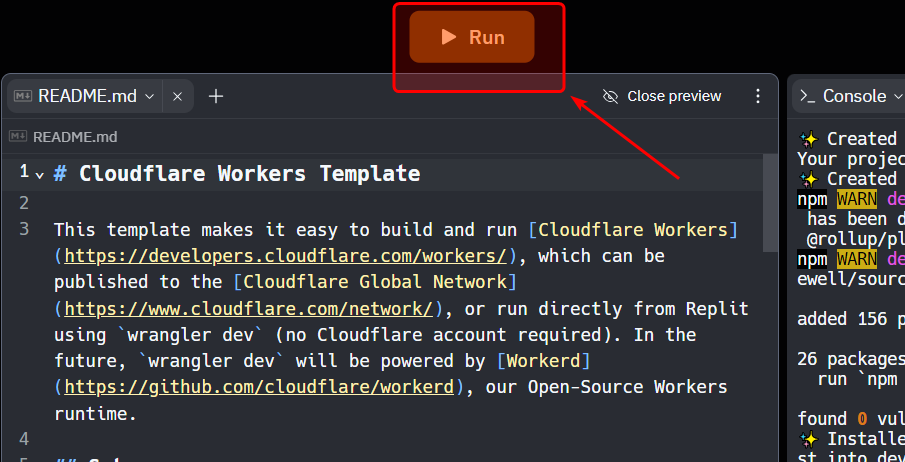Image resolution: width=905 pixels, height=462 pixels.
Task: Click the Console terminal prompt icon
Action: [808, 97]
